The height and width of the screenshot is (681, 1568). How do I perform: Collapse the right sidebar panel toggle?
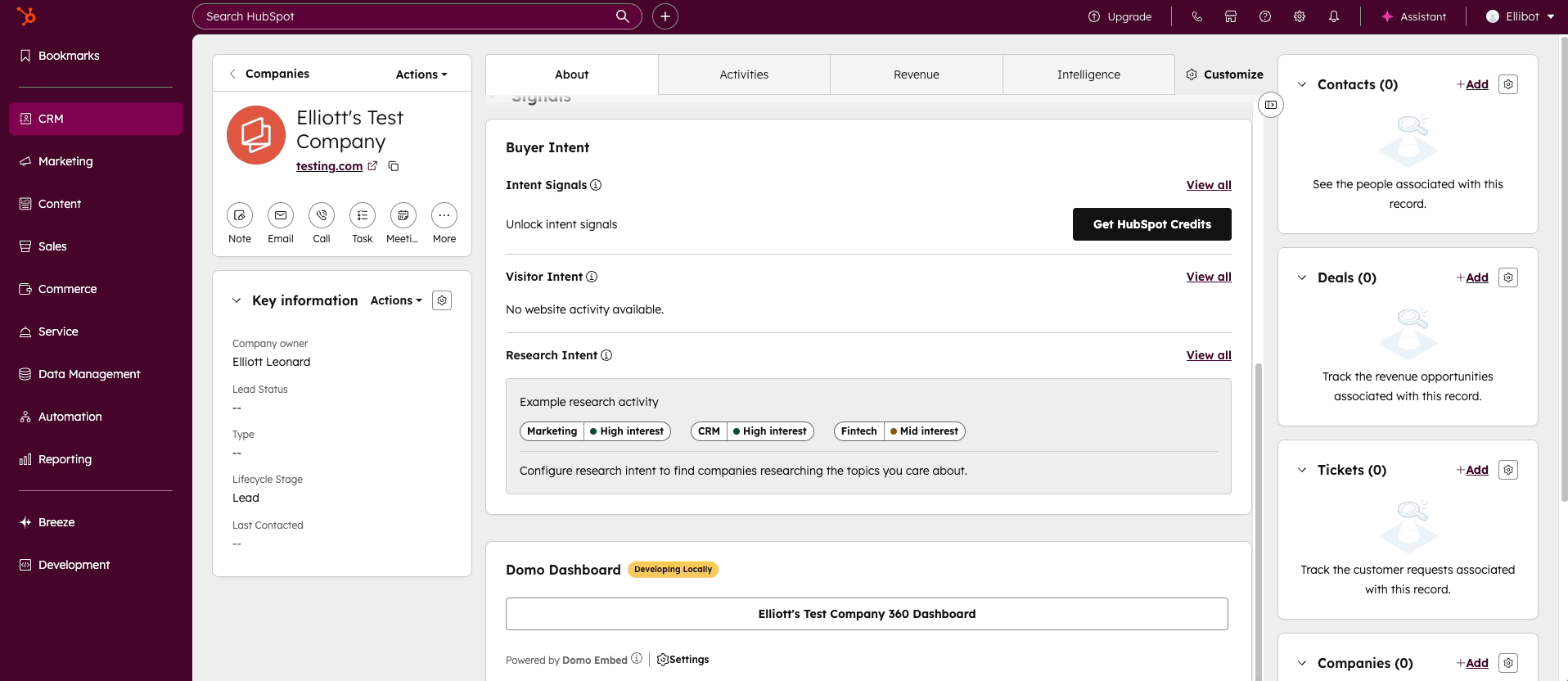pyautogui.click(x=1271, y=105)
